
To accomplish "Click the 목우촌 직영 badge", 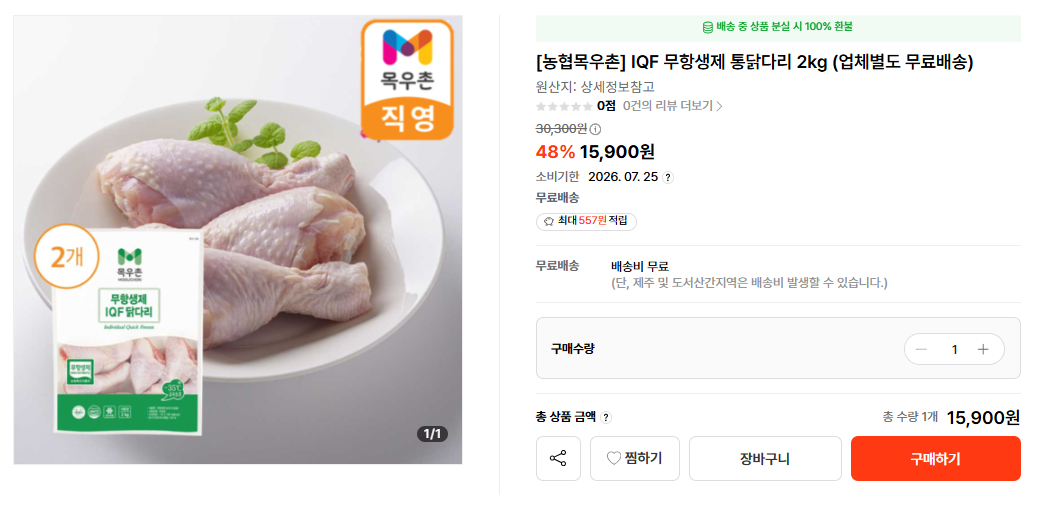I will pos(408,80).
